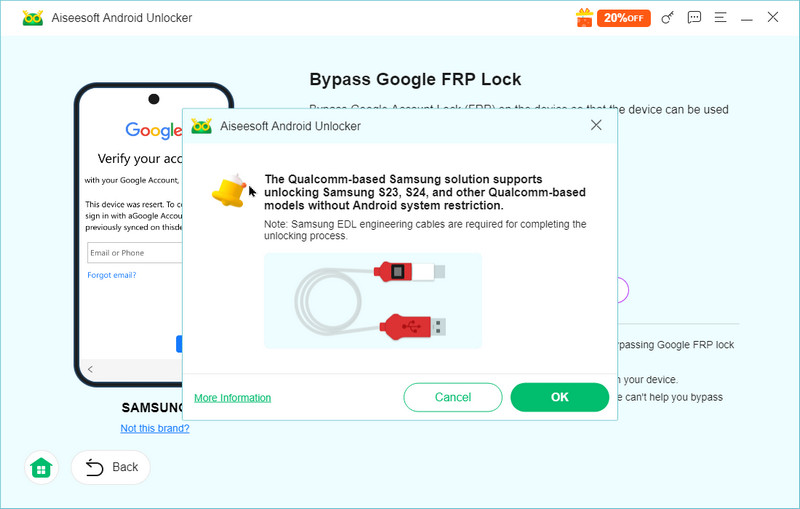Click the Aiseesoft owl logo in main title bar
800x509 pixels.
pos(33,18)
